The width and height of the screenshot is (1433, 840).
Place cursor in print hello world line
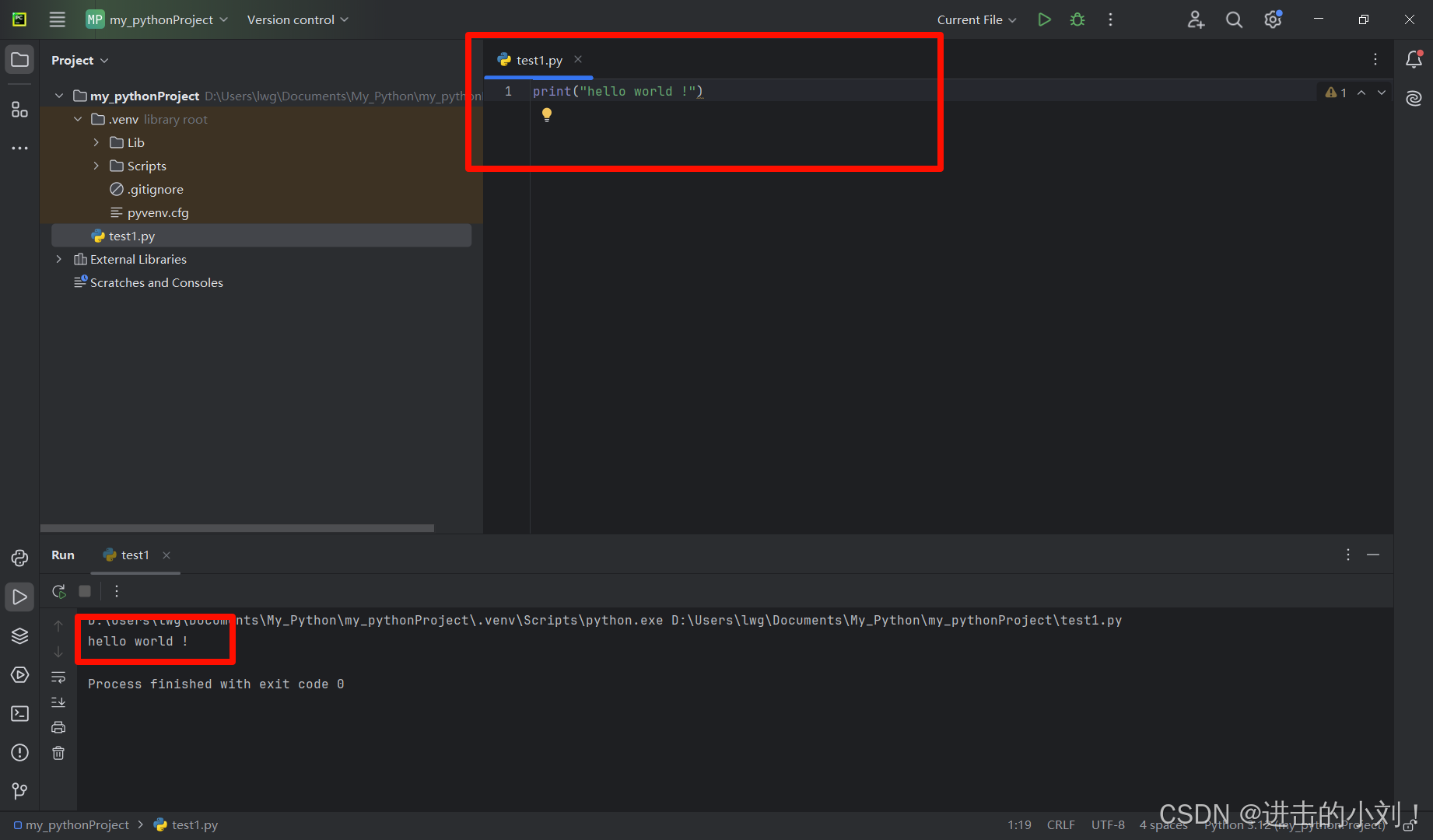pos(618,91)
